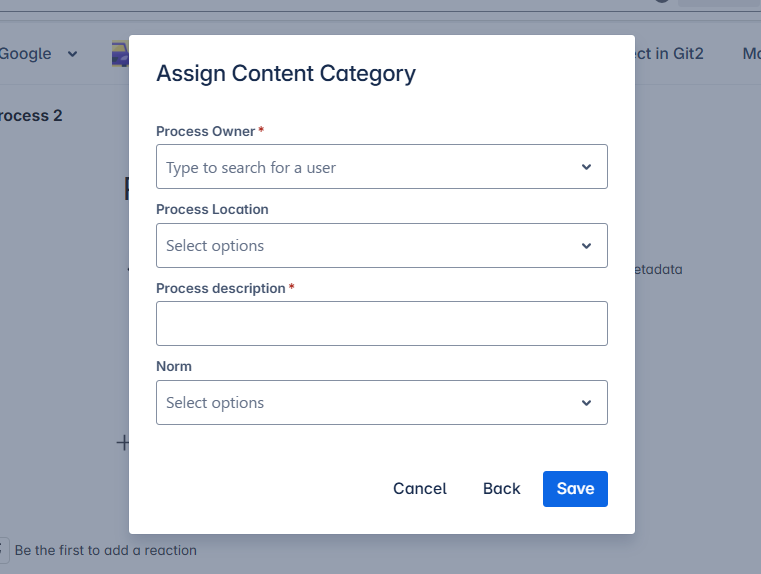The height and width of the screenshot is (574, 761).
Task: Click the Cancel button
Action: tap(419, 488)
